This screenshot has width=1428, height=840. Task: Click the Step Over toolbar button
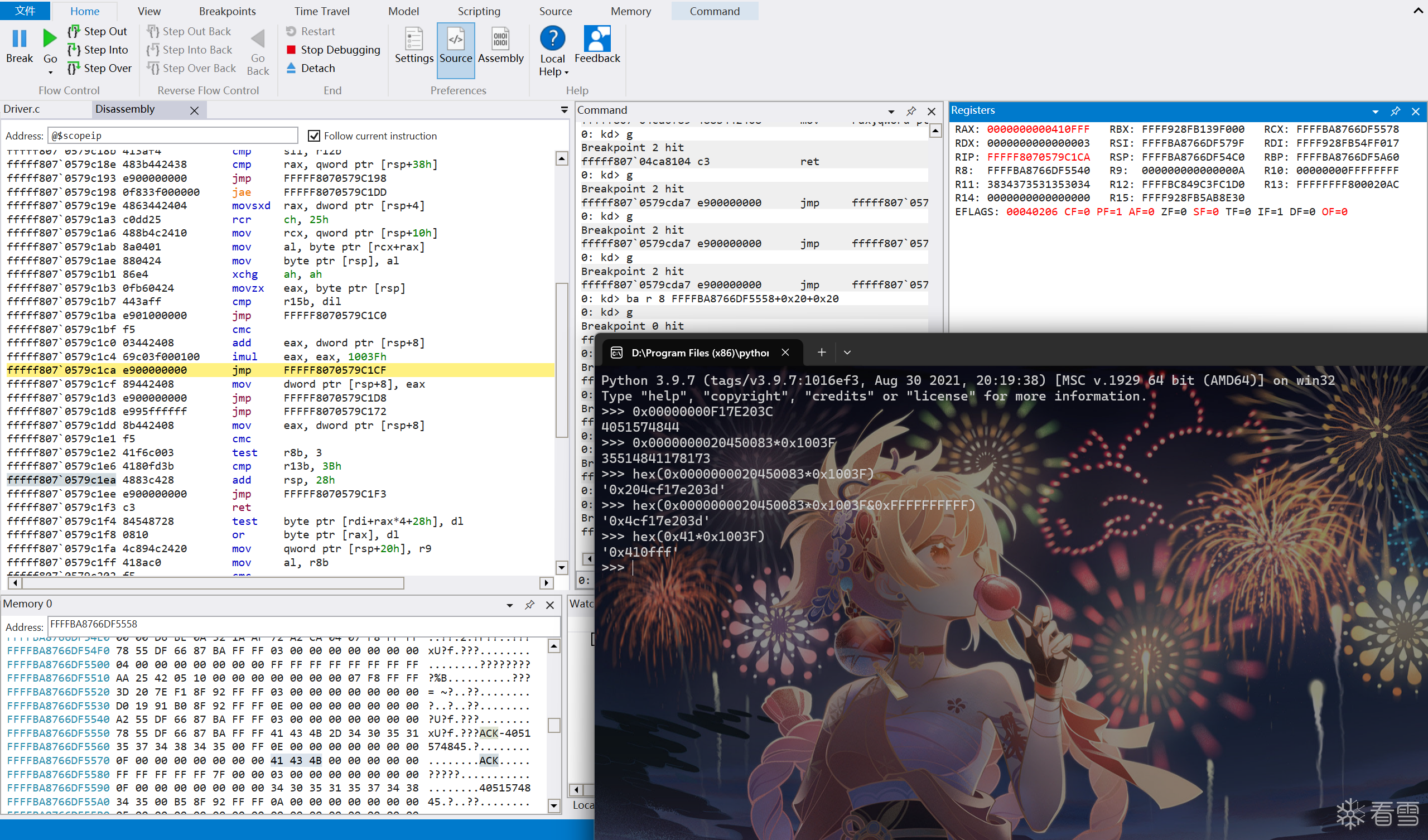pos(100,68)
